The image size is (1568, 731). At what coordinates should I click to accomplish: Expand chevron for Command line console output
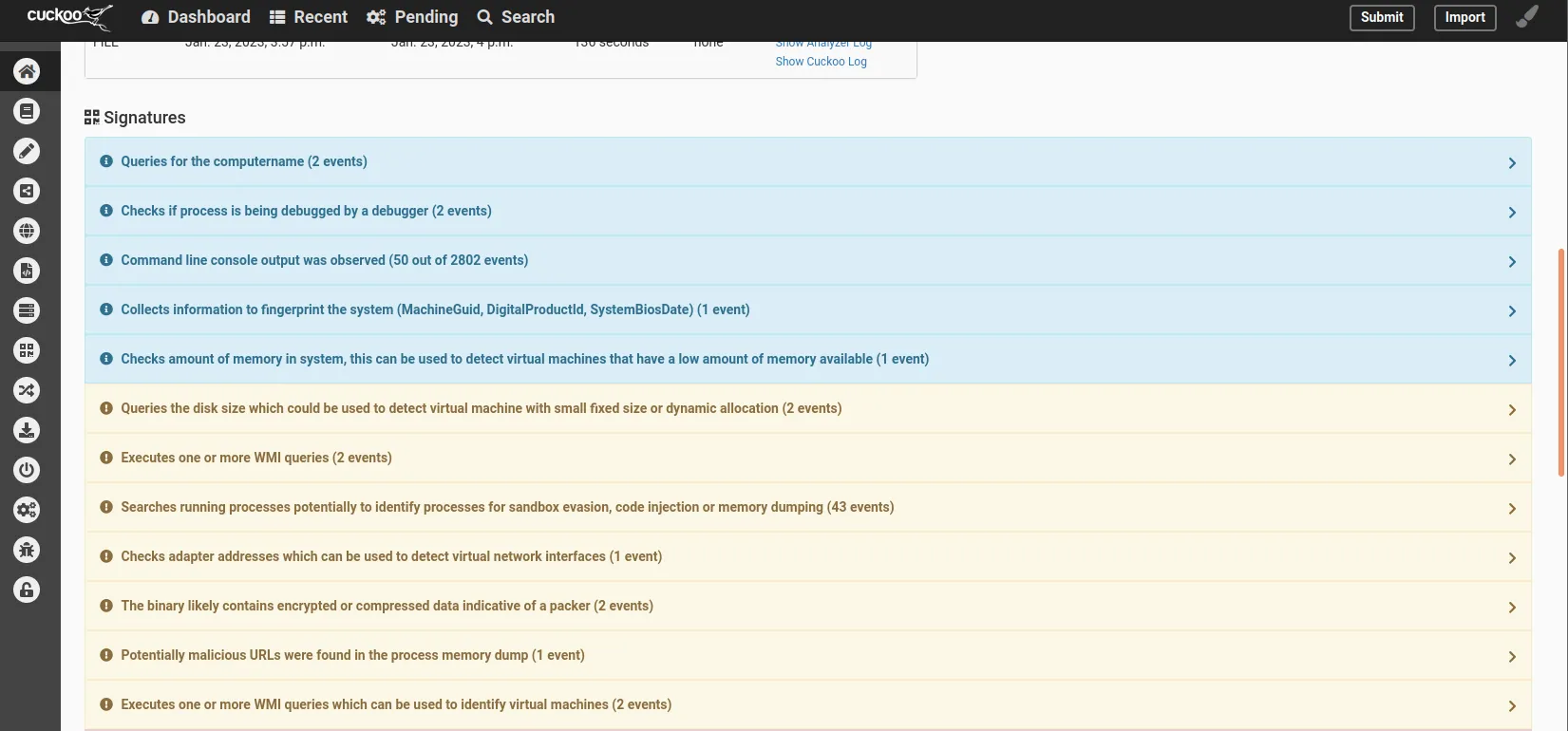[x=1512, y=262]
